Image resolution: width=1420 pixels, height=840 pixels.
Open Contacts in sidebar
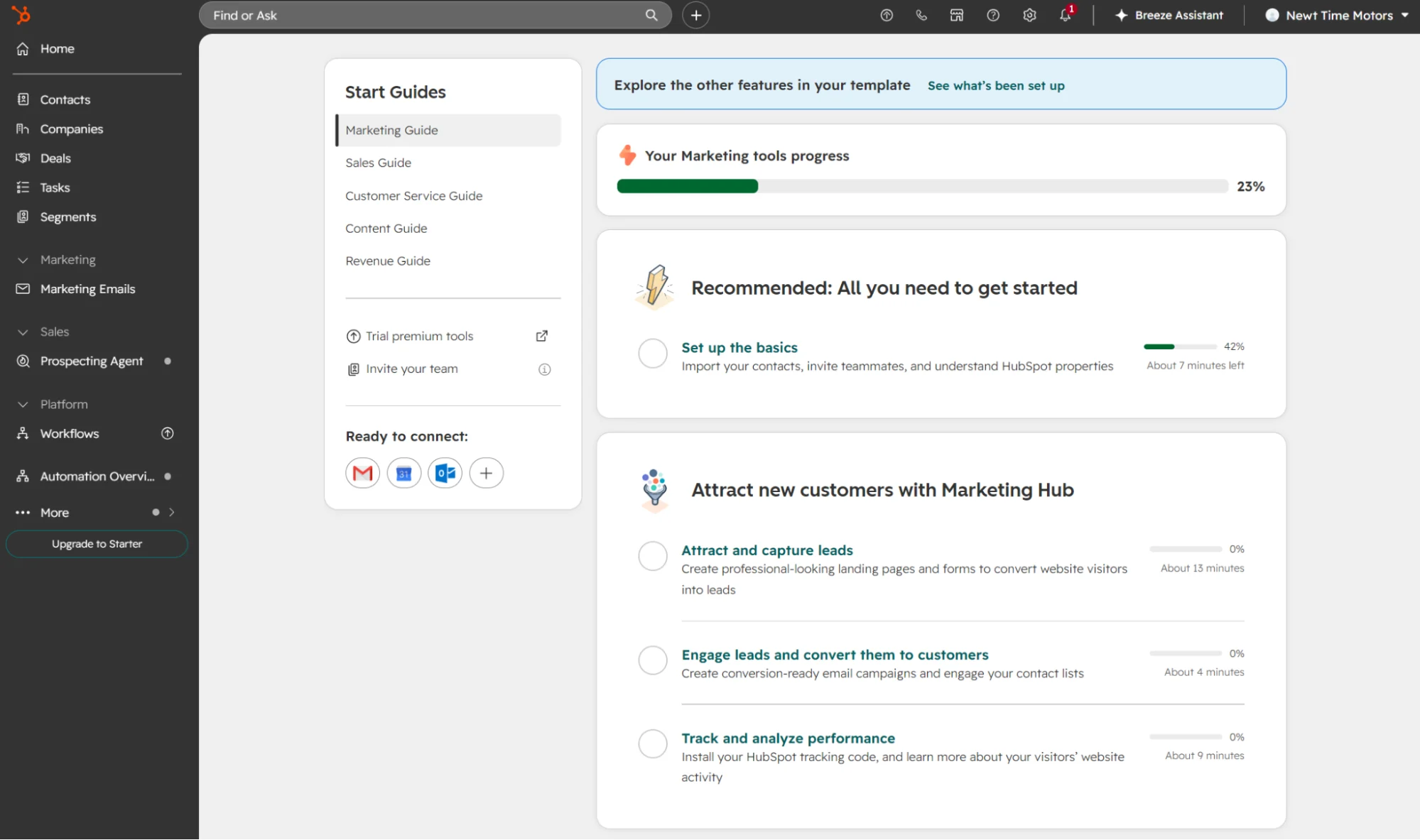point(65,99)
